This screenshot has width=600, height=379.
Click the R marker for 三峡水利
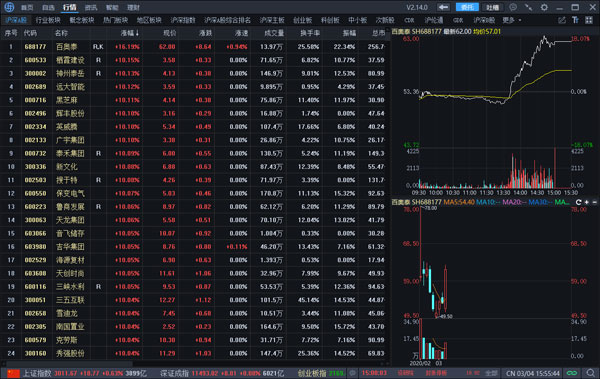(x=98, y=287)
